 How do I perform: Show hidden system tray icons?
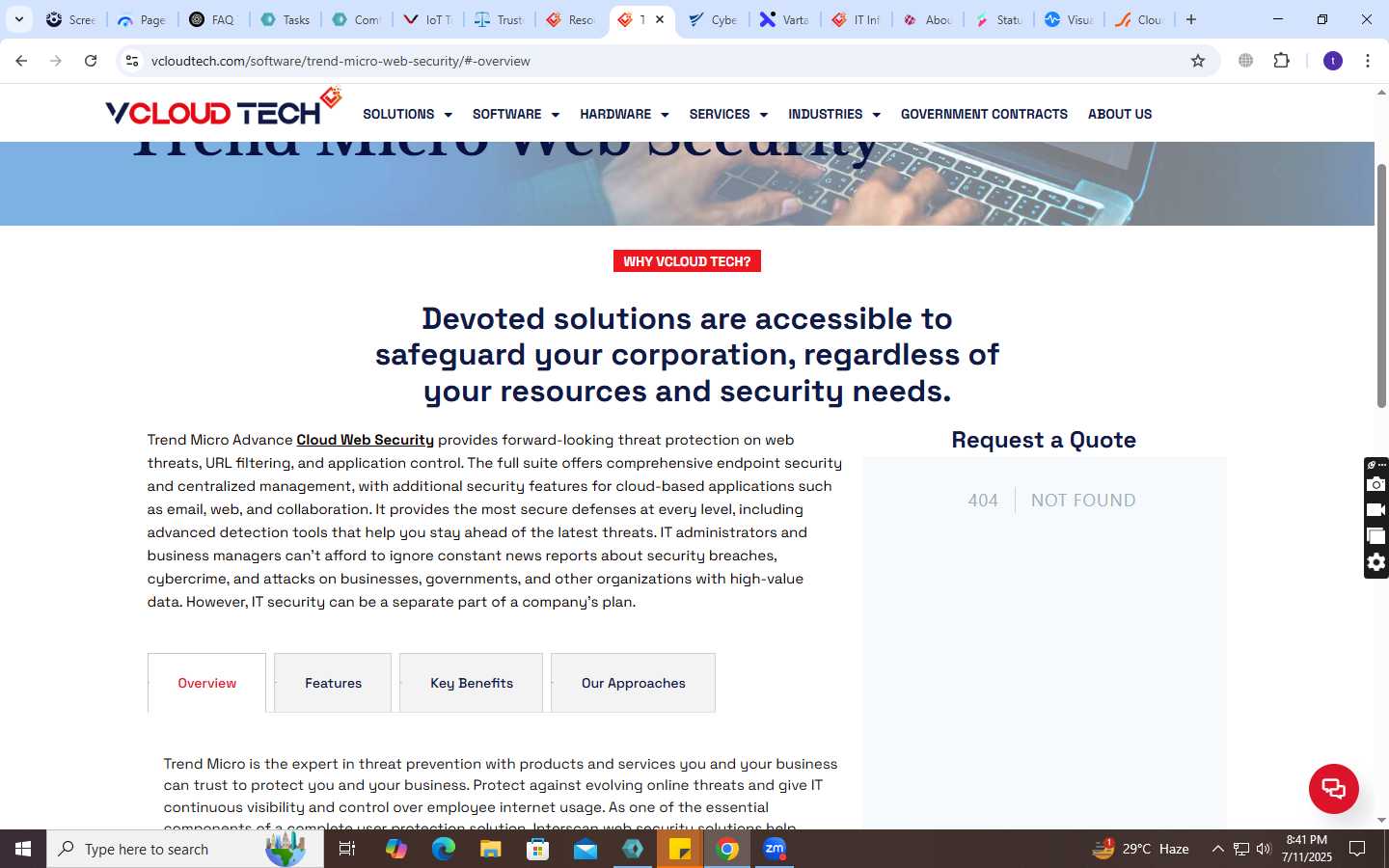click(x=1217, y=849)
